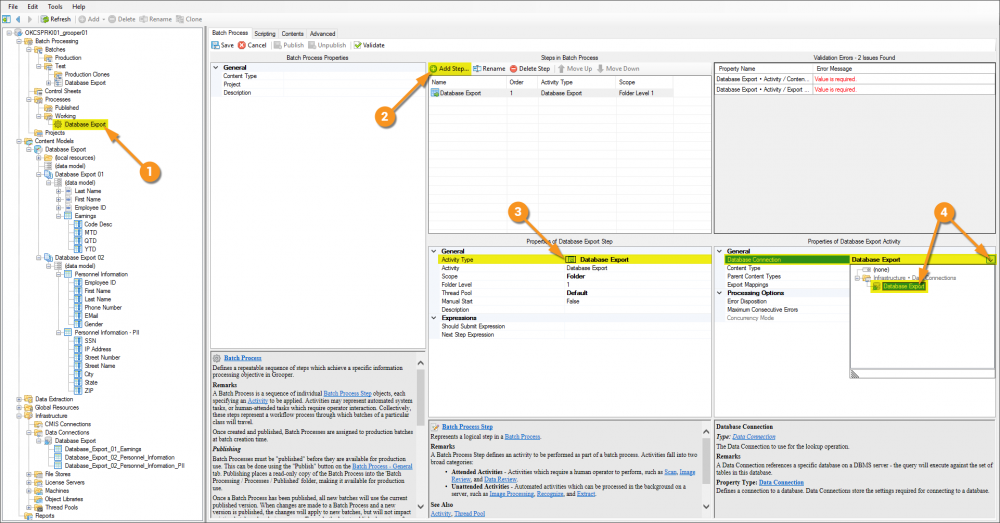Click the forward navigation arrow icon

[29, 19]
